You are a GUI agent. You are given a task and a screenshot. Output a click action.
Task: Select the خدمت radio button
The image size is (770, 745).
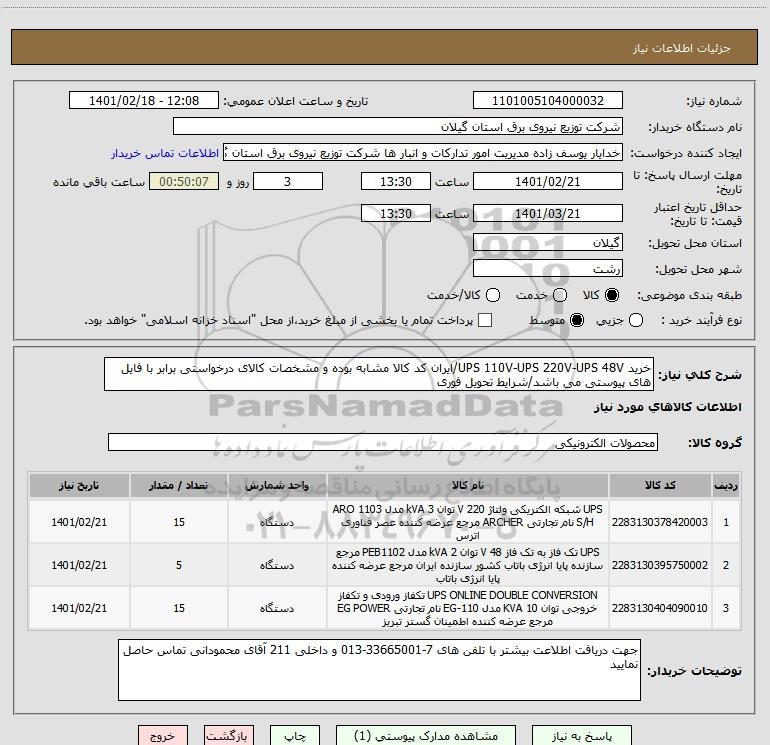tap(559, 295)
